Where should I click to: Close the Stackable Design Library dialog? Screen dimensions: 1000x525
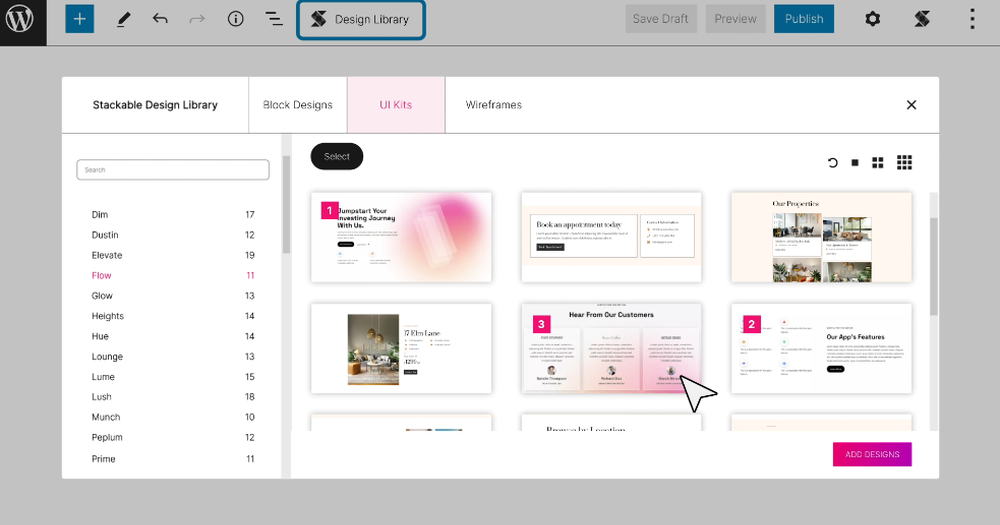[x=911, y=105]
